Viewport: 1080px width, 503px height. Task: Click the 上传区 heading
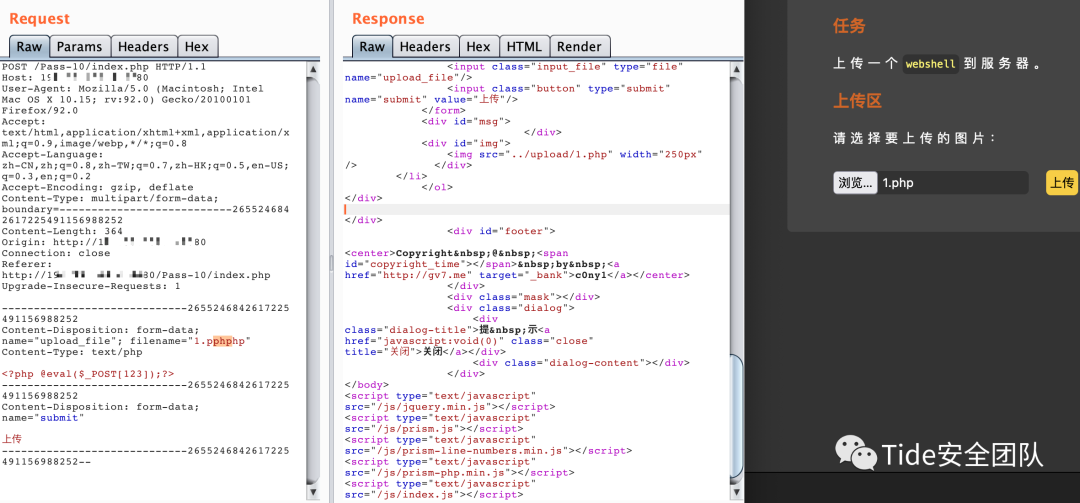tap(857, 101)
